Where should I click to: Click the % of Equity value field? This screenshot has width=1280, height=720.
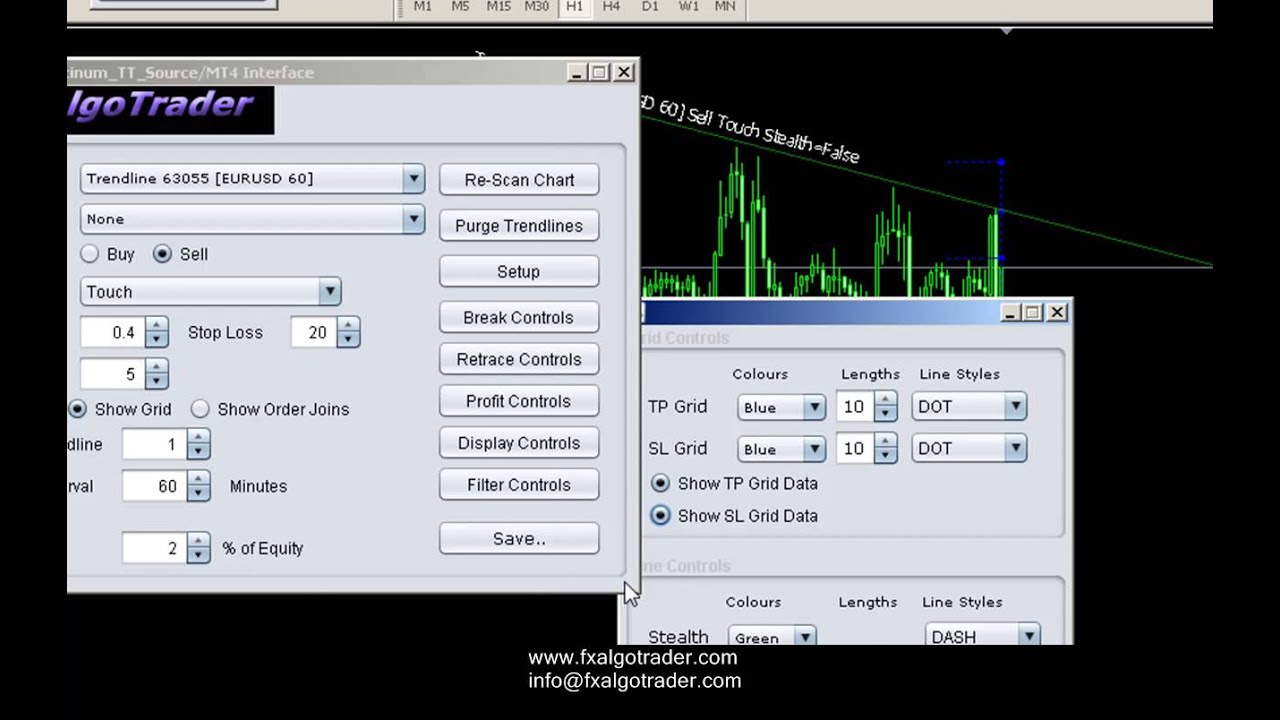155,548
